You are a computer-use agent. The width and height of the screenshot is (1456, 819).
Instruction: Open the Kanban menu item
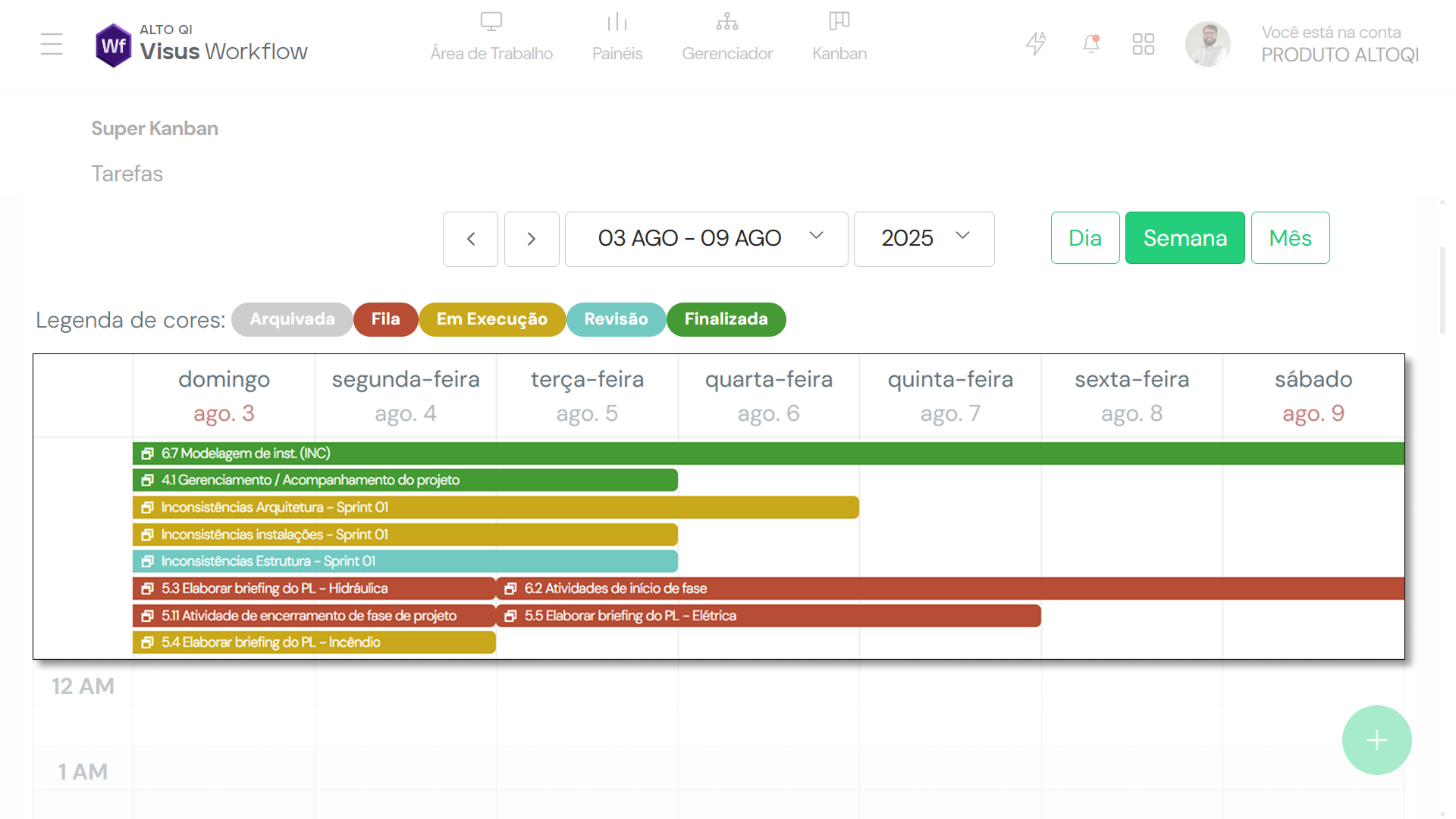[839, 36]
